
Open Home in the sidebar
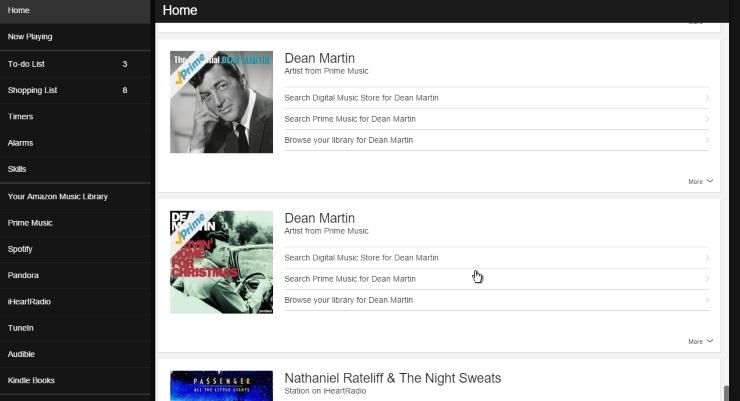click(x=75, y=10)
